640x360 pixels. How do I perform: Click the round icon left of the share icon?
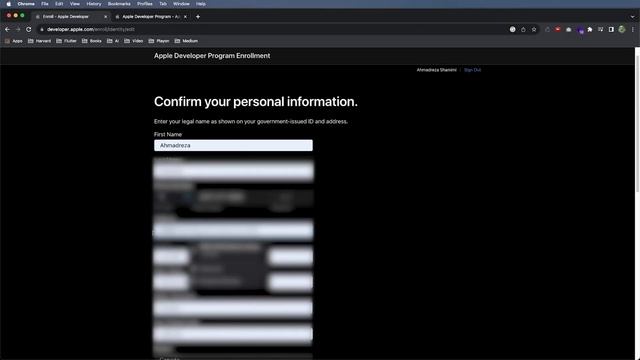513,29
